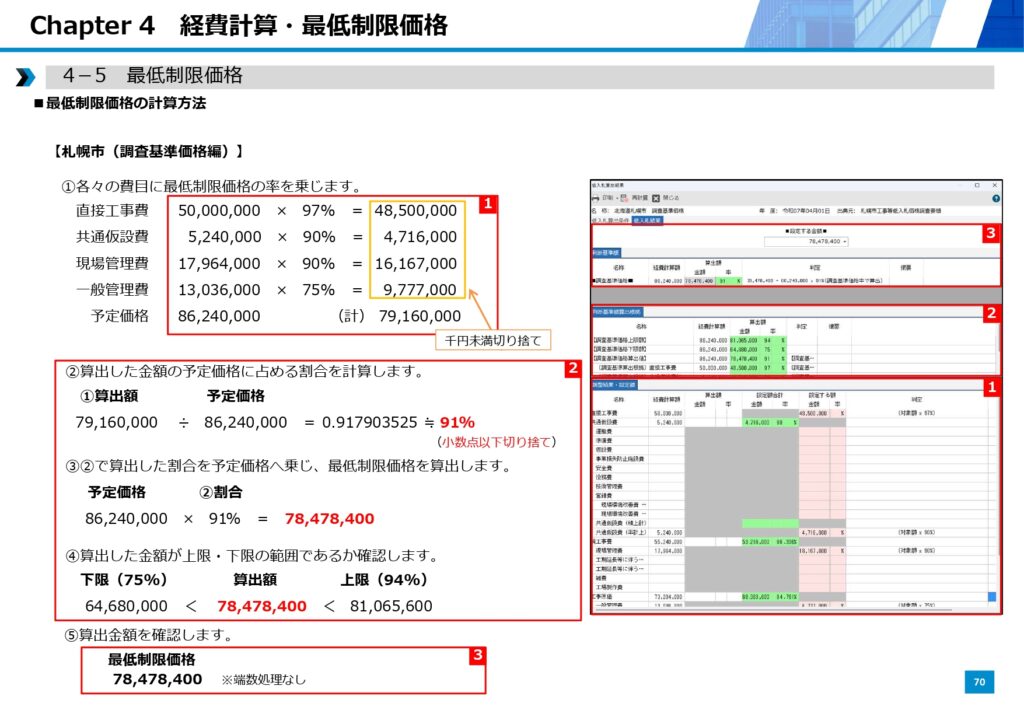Select the 低入札結果 tab

click(x=645, y=221)
